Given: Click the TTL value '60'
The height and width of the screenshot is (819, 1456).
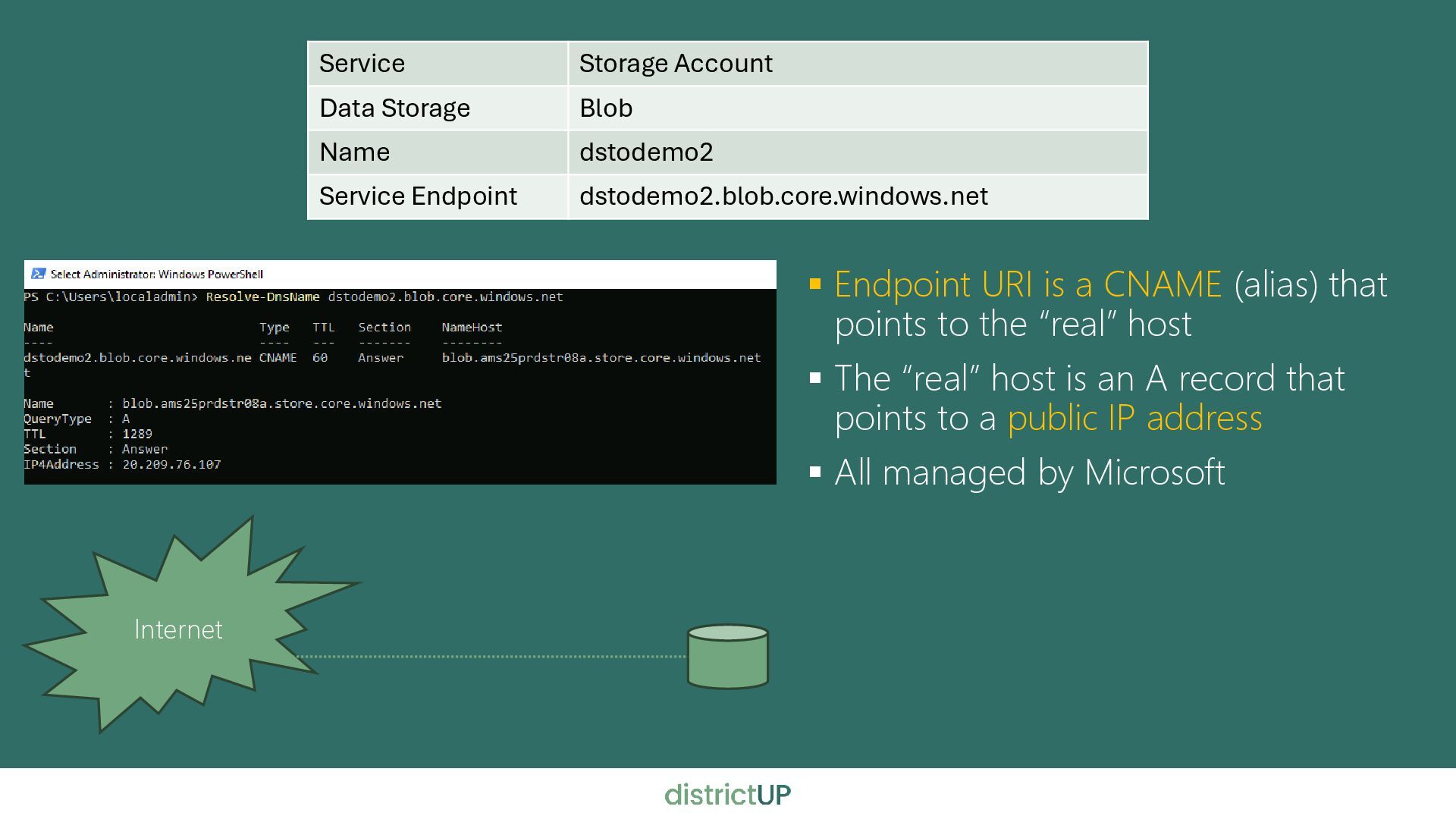Looking at the screenshot, I should [320, 358].
